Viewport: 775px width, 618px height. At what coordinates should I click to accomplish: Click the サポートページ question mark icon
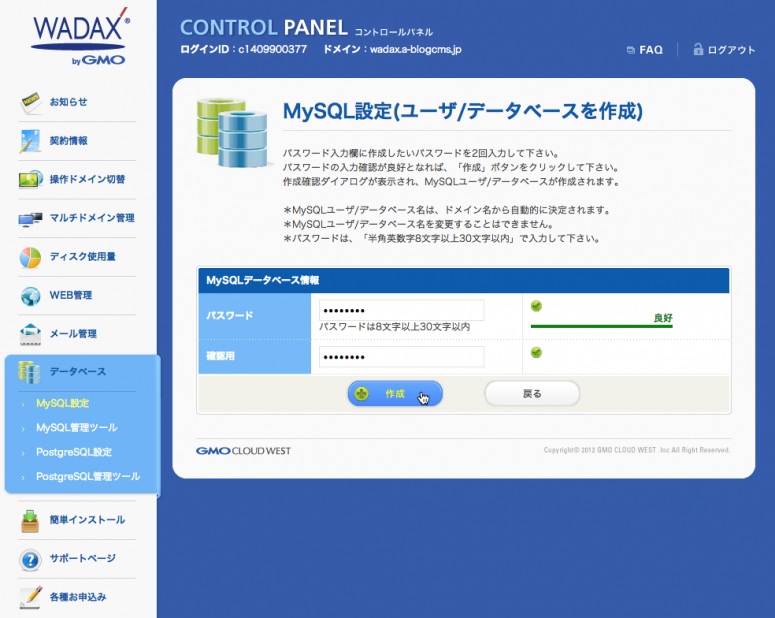(x=31, y=559)
